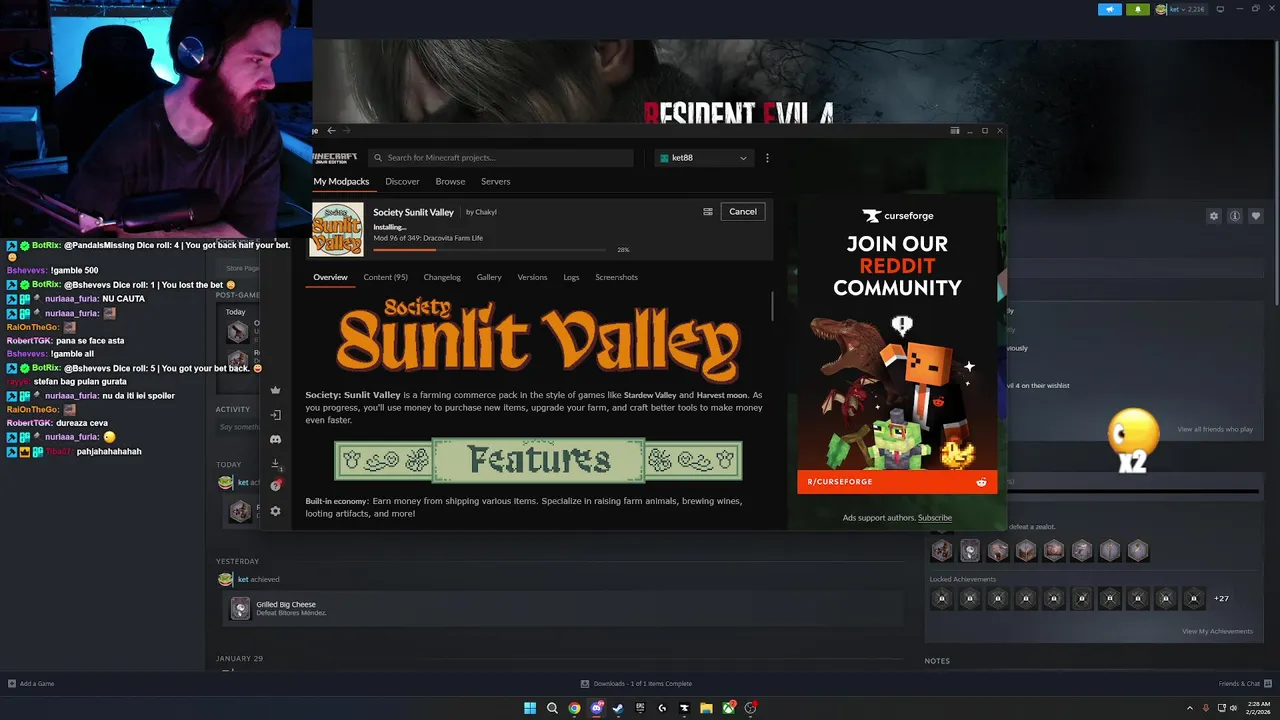The image size is (1280, 720).
Task: Open View My Achievements in Steam
Action: tap(1217, 631)
